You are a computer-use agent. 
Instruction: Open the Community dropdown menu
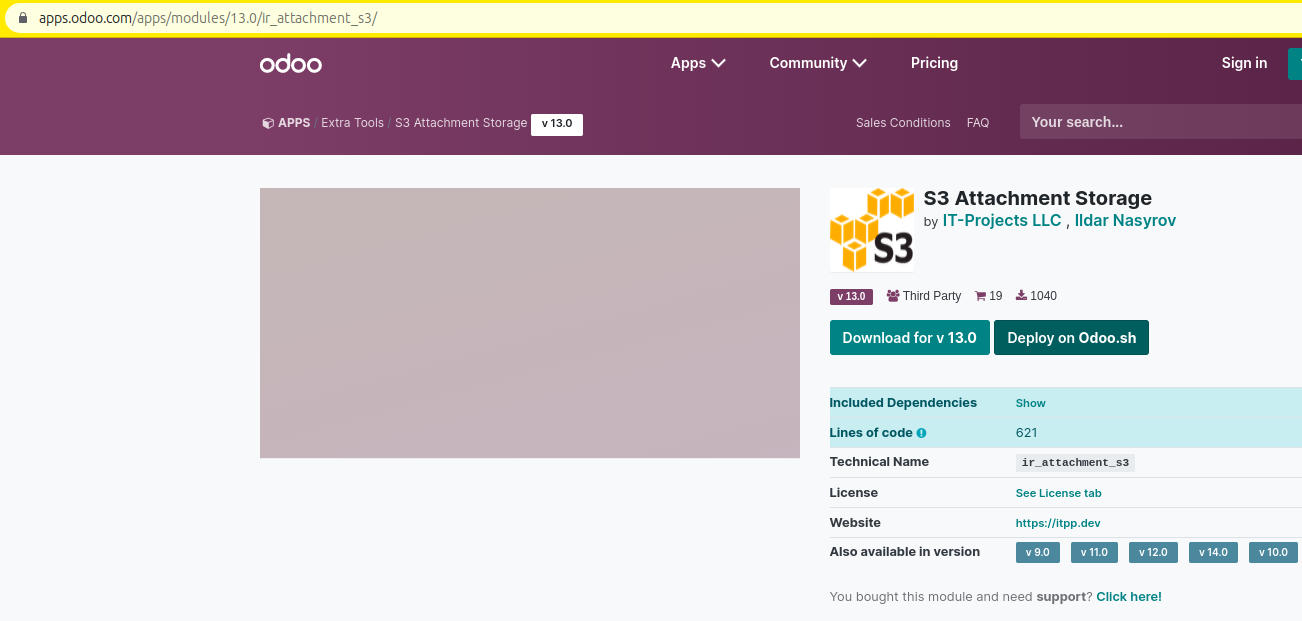pyautogui.click(x=817, y=63)
